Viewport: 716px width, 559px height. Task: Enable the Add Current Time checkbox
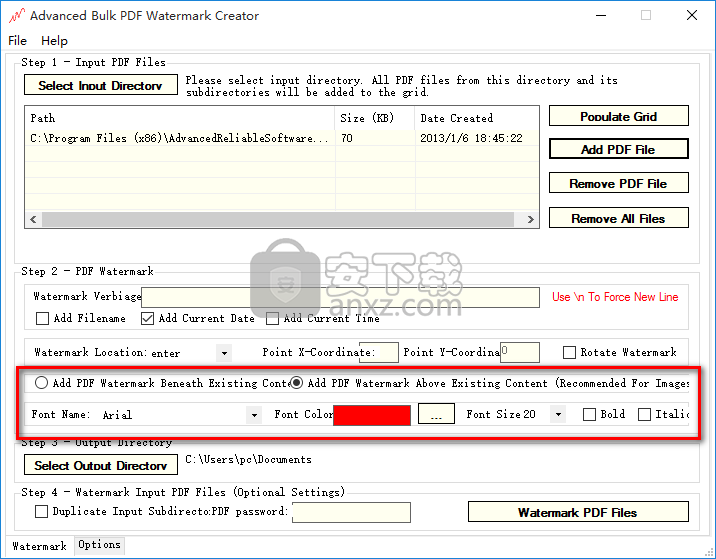coord(273,318)
